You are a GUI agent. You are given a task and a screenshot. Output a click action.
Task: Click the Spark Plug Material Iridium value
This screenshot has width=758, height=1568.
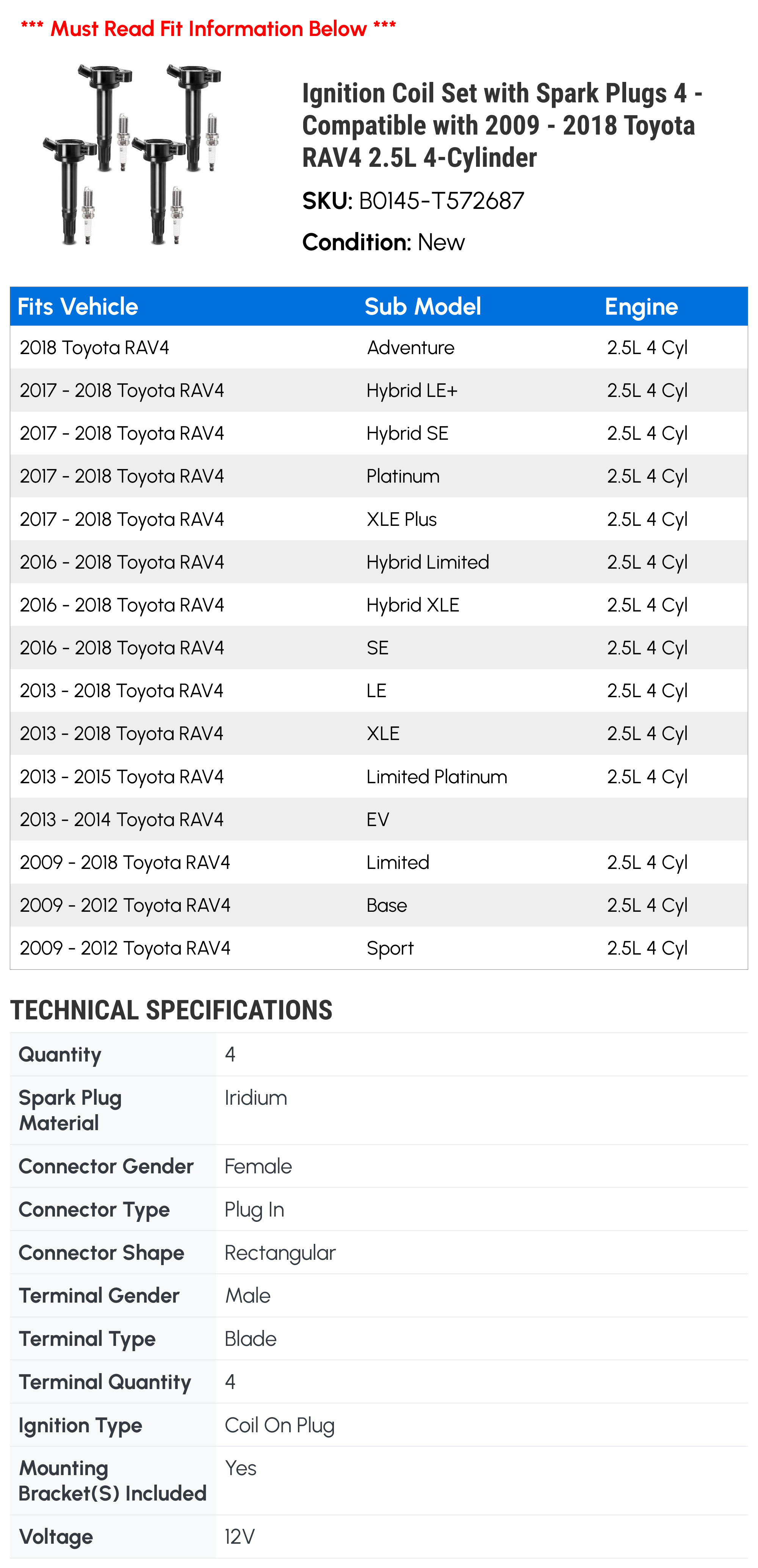pos(255,1098)
